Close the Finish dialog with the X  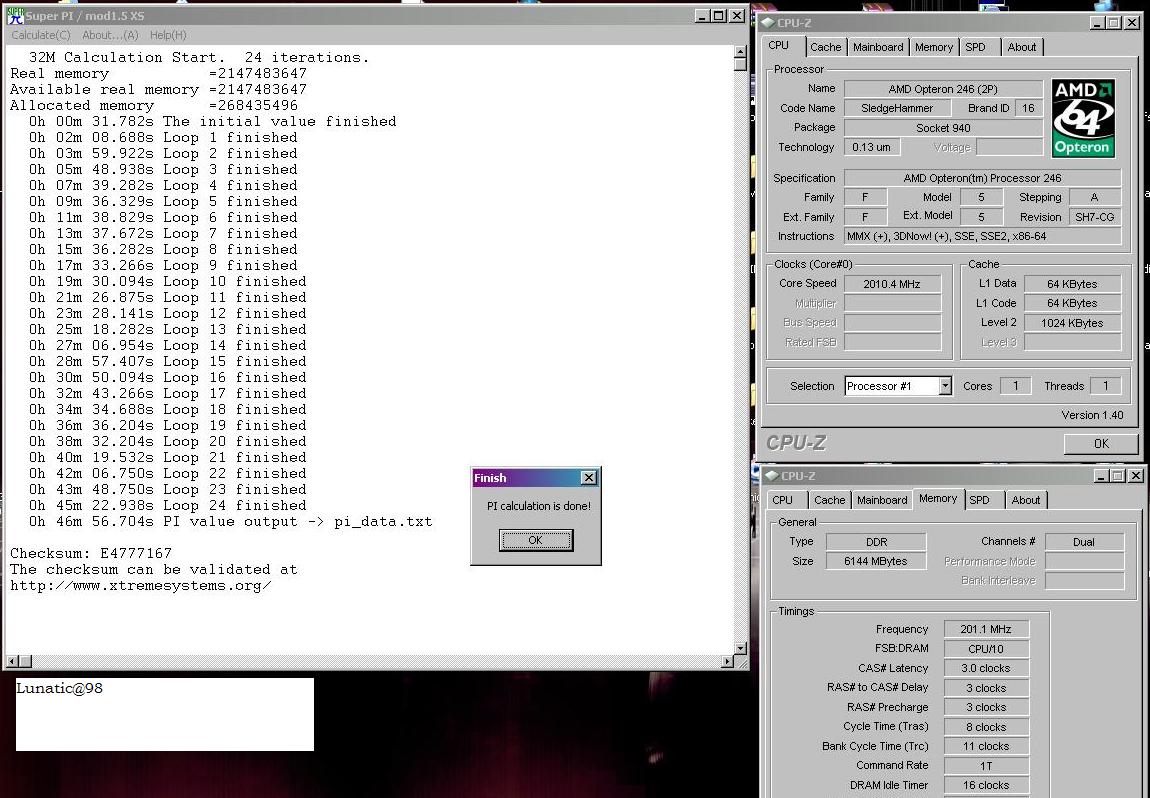point(588,477)
